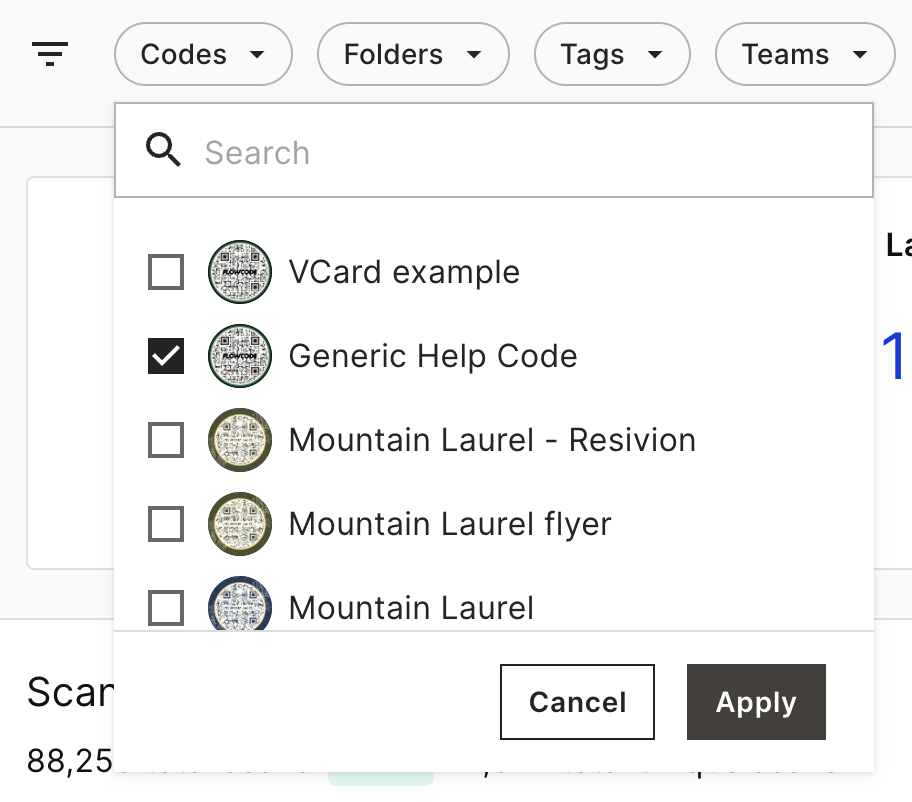Viewport: 912px width, 802px height.
Task: Expand the Teams dropdown filter
Action: pyautogui.click(x=805, y=54)
